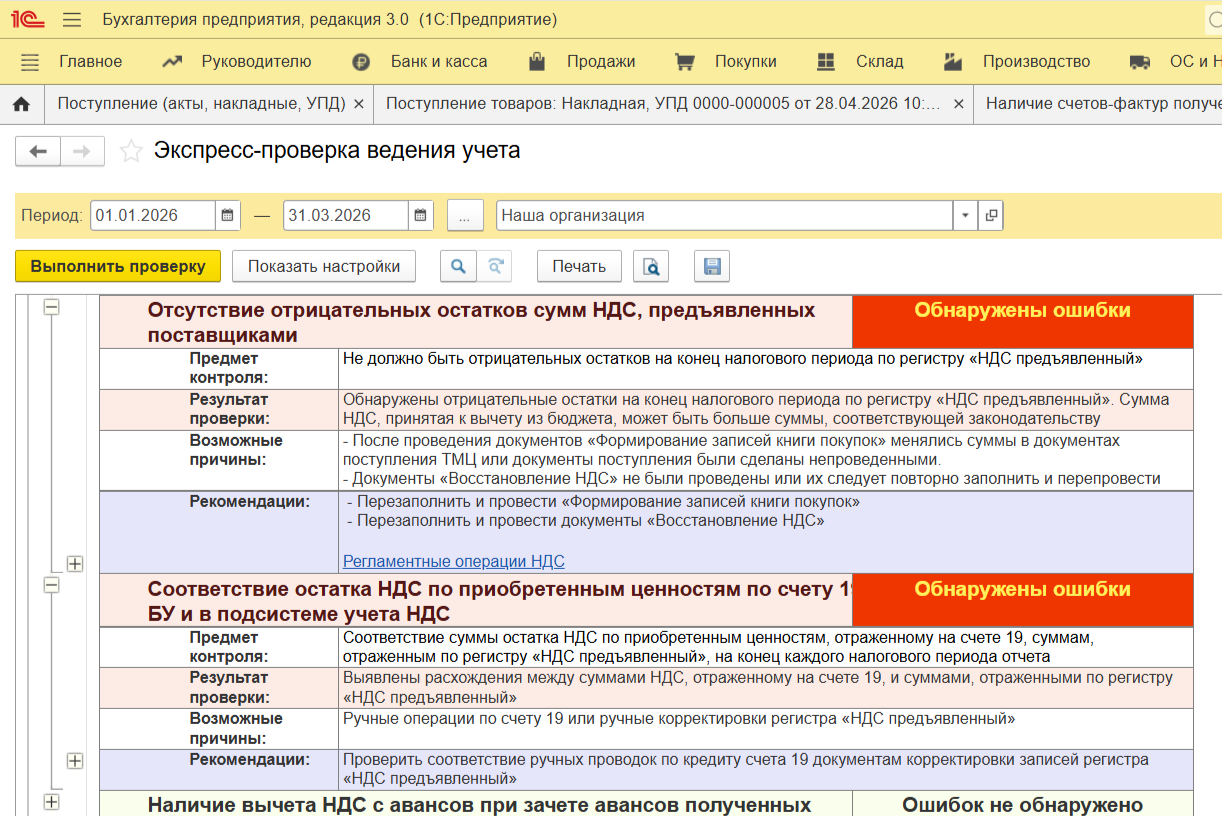Select heading Отсутствие отрицательных остатков сумм НДС
The height and width of the screenshot is (816, 1222).
(x=481, y=322)
